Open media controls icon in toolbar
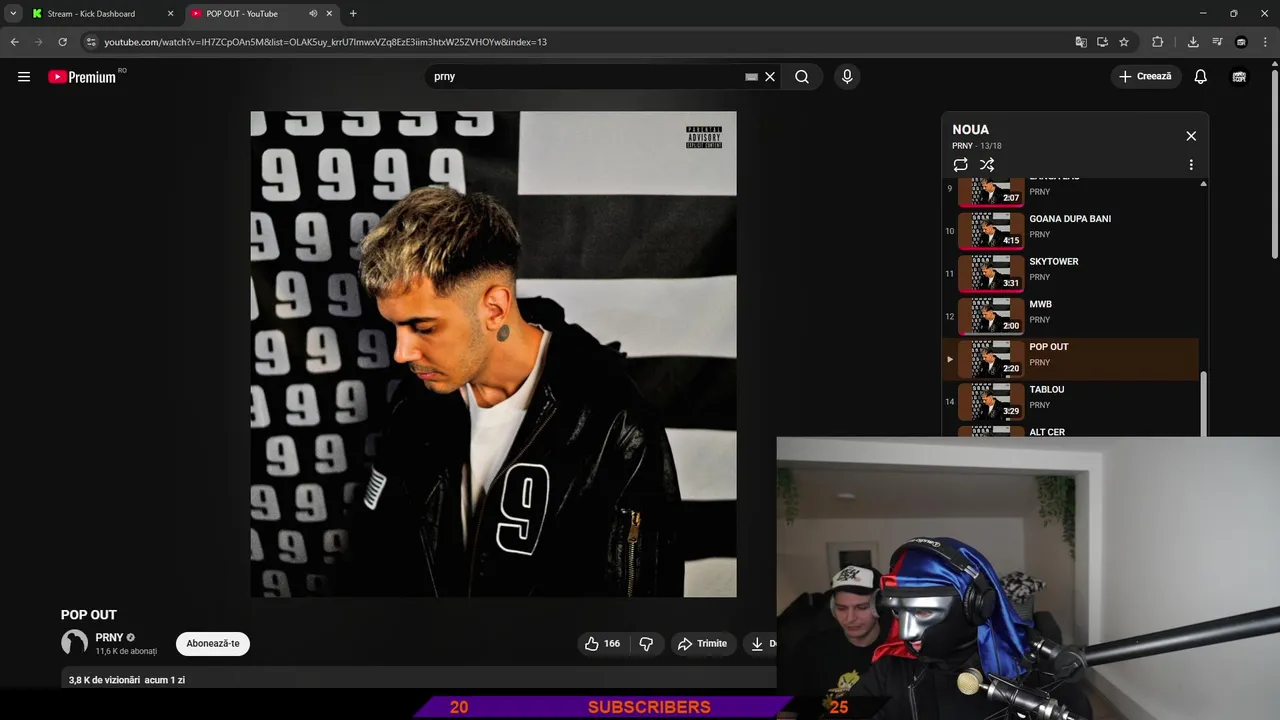1280x720 pixels. 1217,42
